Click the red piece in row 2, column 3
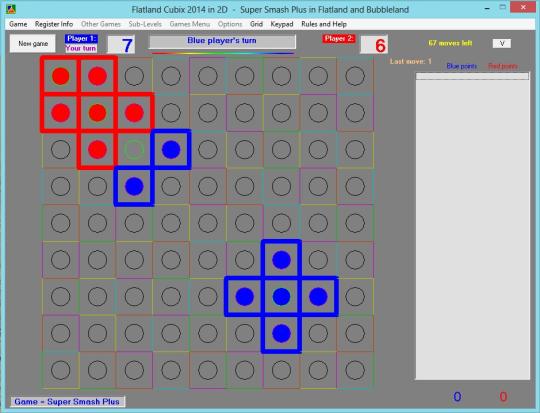Screen dimensions: 540x413 [134, 113]
